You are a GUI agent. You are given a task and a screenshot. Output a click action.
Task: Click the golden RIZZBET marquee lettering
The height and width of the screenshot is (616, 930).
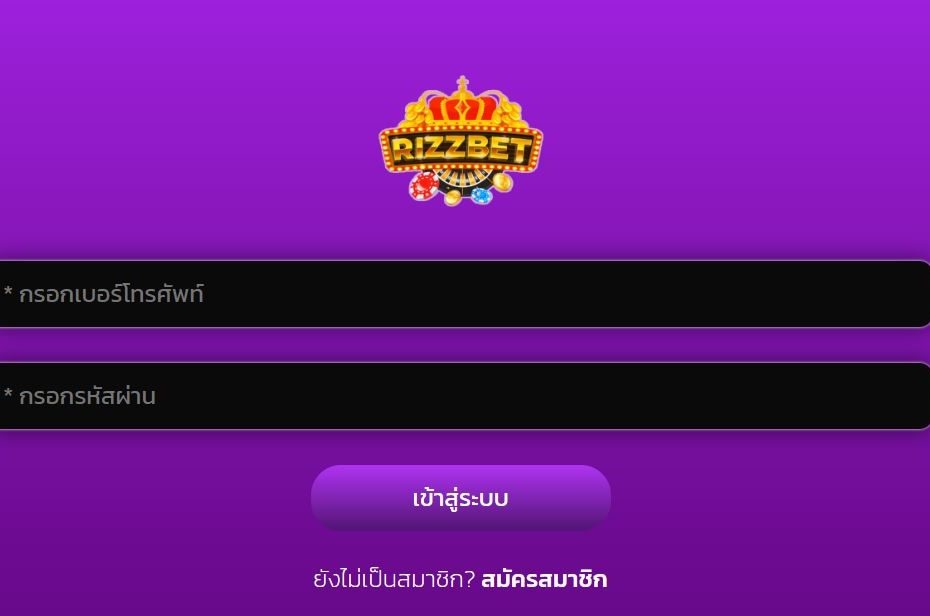point(461,148)
